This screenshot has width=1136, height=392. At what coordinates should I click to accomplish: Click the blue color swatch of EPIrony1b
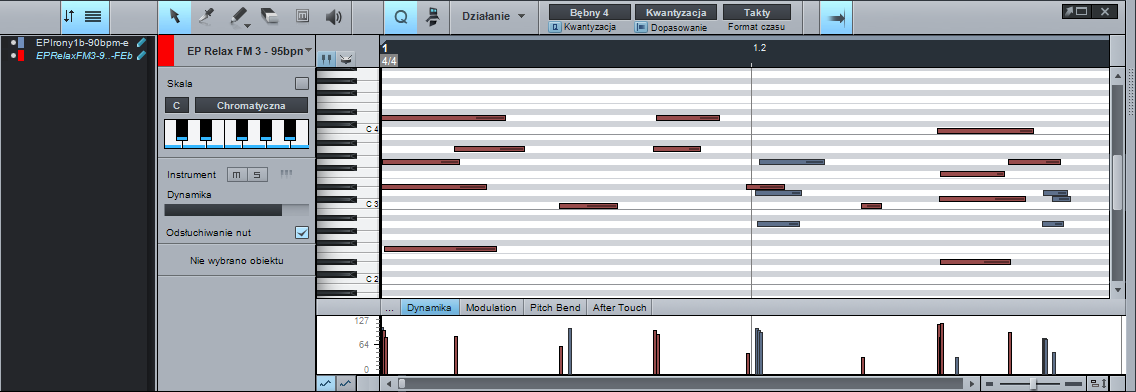coord(22,43)
